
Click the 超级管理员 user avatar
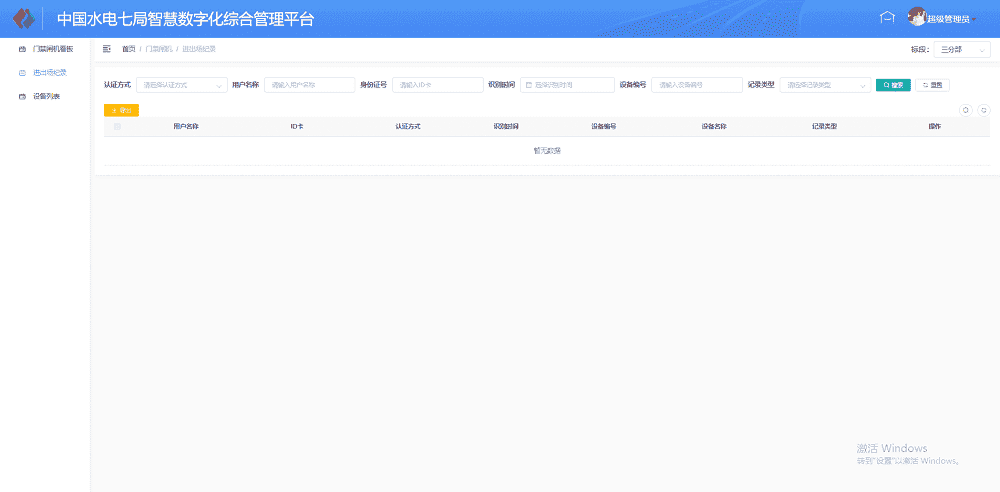(x=916, y=17)
